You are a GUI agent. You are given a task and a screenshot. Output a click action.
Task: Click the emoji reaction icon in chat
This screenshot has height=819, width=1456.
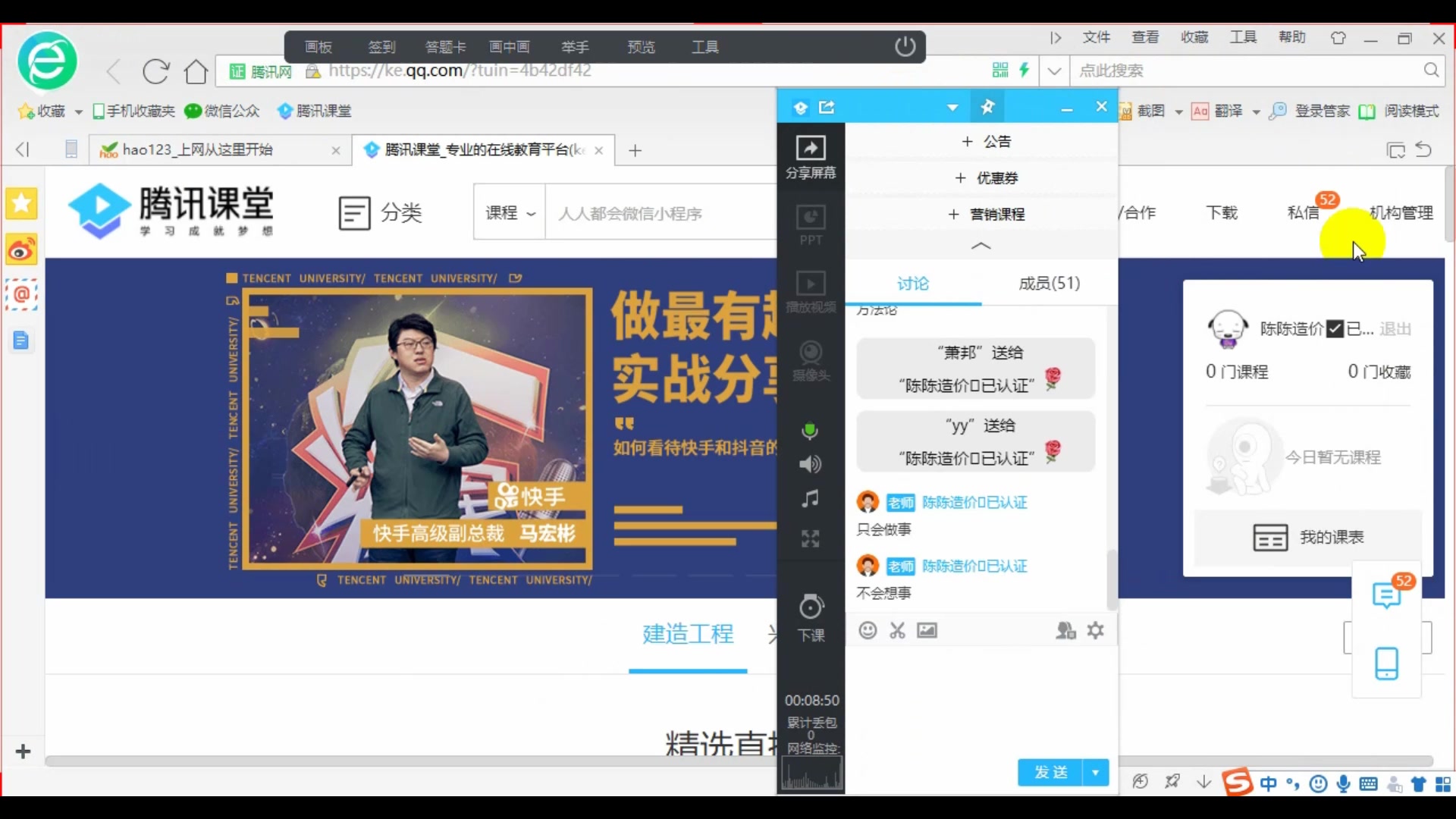pyautogui.click(x=867, y=629)
